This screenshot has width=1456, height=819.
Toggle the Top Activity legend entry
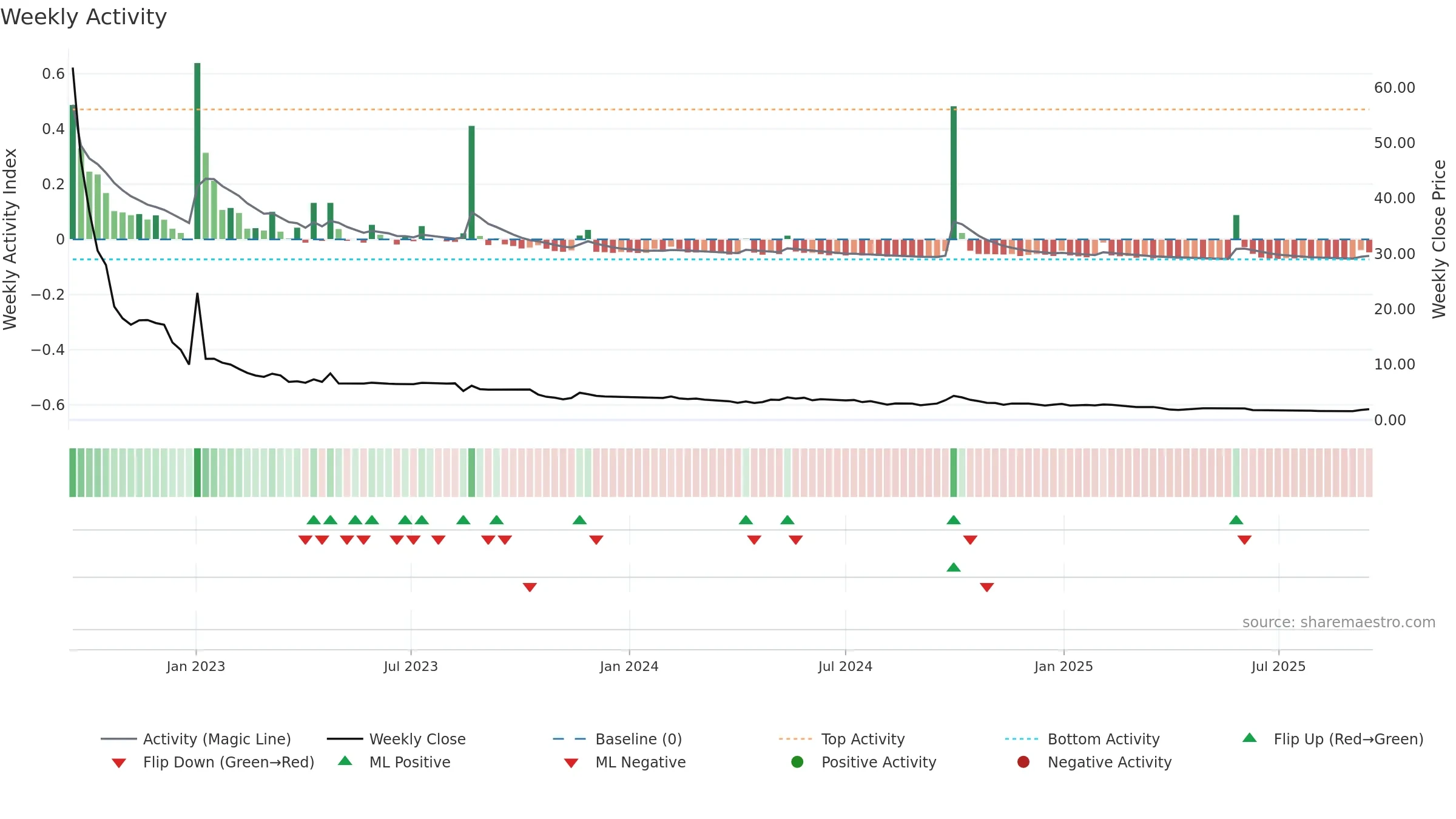[x=842, y=739]
